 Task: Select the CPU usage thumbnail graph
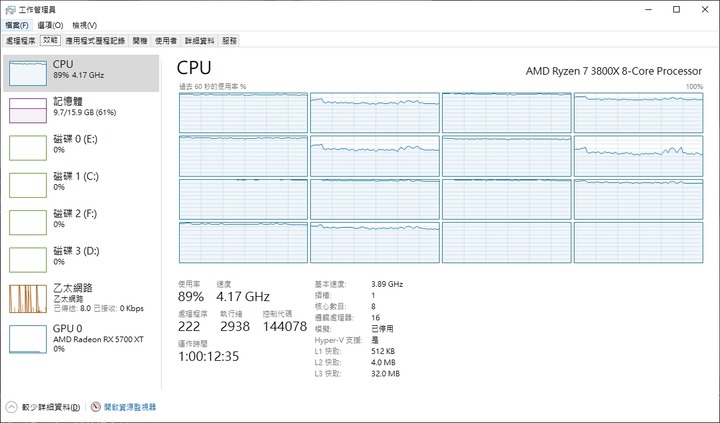coord(28,73)
